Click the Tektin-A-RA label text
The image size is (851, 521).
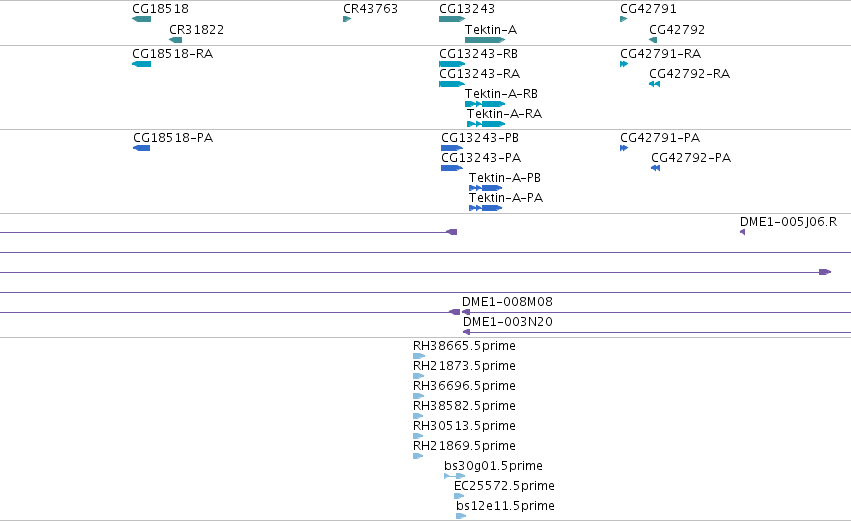[x=504, y=114]
